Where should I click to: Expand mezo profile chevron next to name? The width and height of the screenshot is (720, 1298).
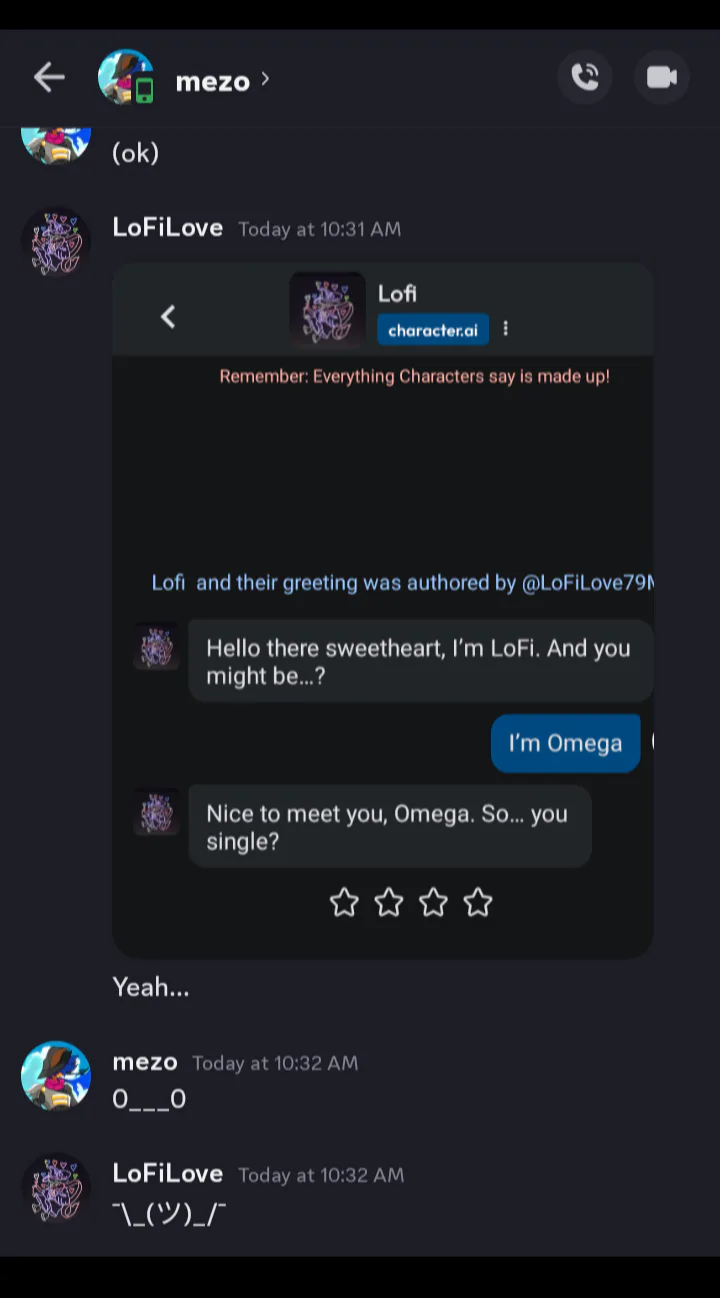coord(265,78)
